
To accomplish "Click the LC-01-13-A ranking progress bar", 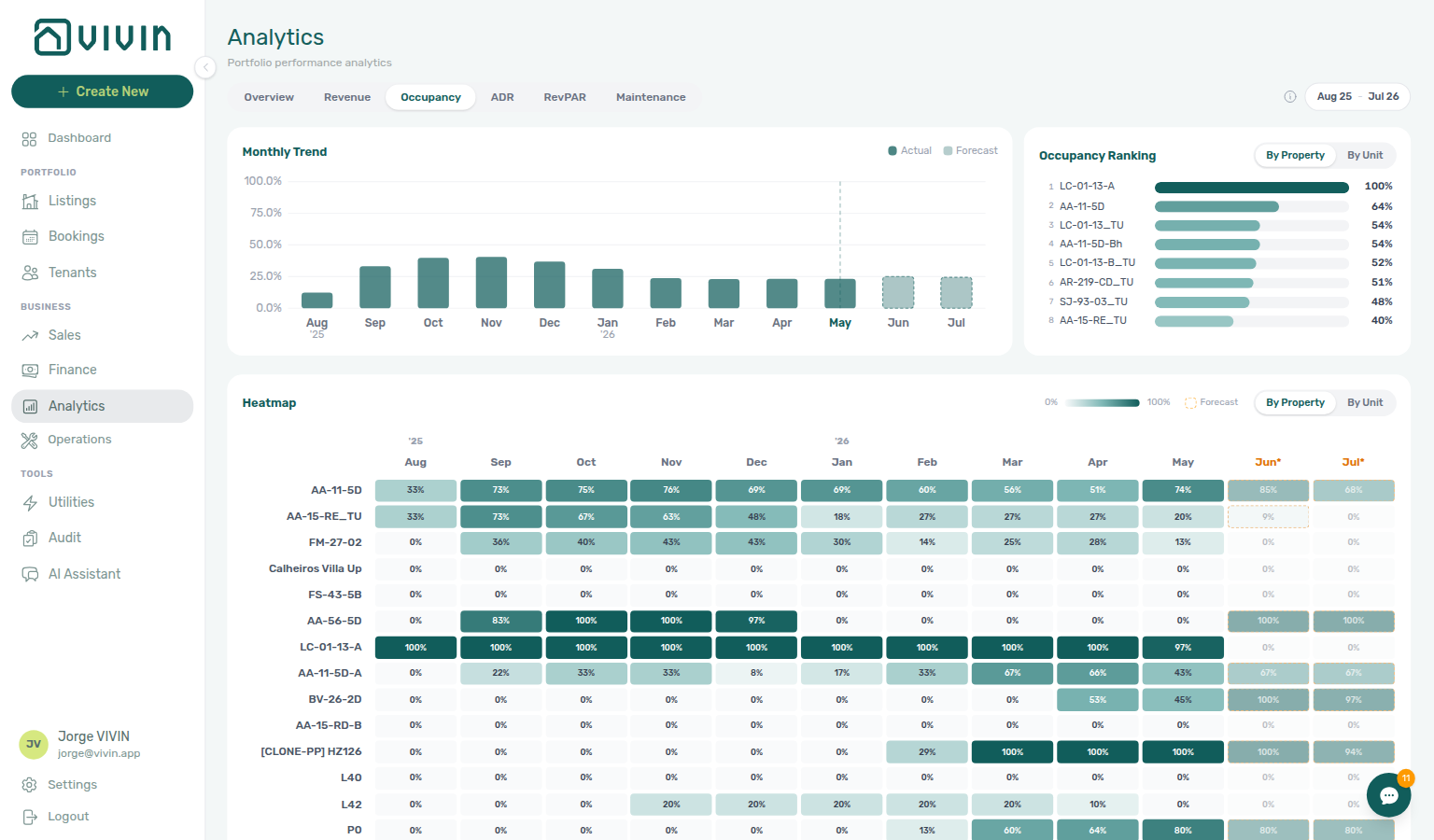I will click(1251, 188).
